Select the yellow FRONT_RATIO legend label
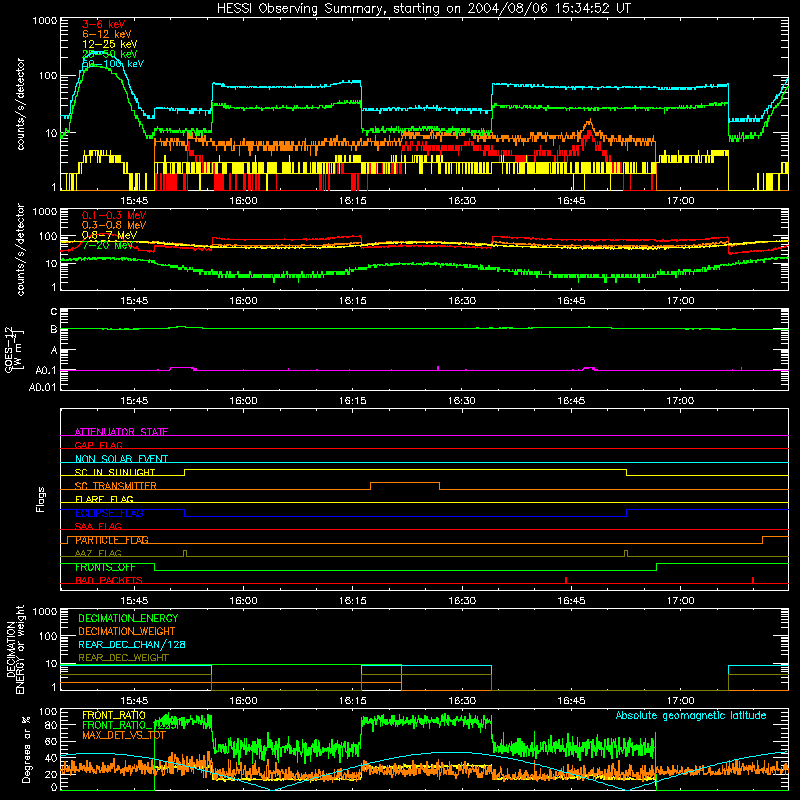The height and width of the screenshot is (800, 800). (114, 715)
